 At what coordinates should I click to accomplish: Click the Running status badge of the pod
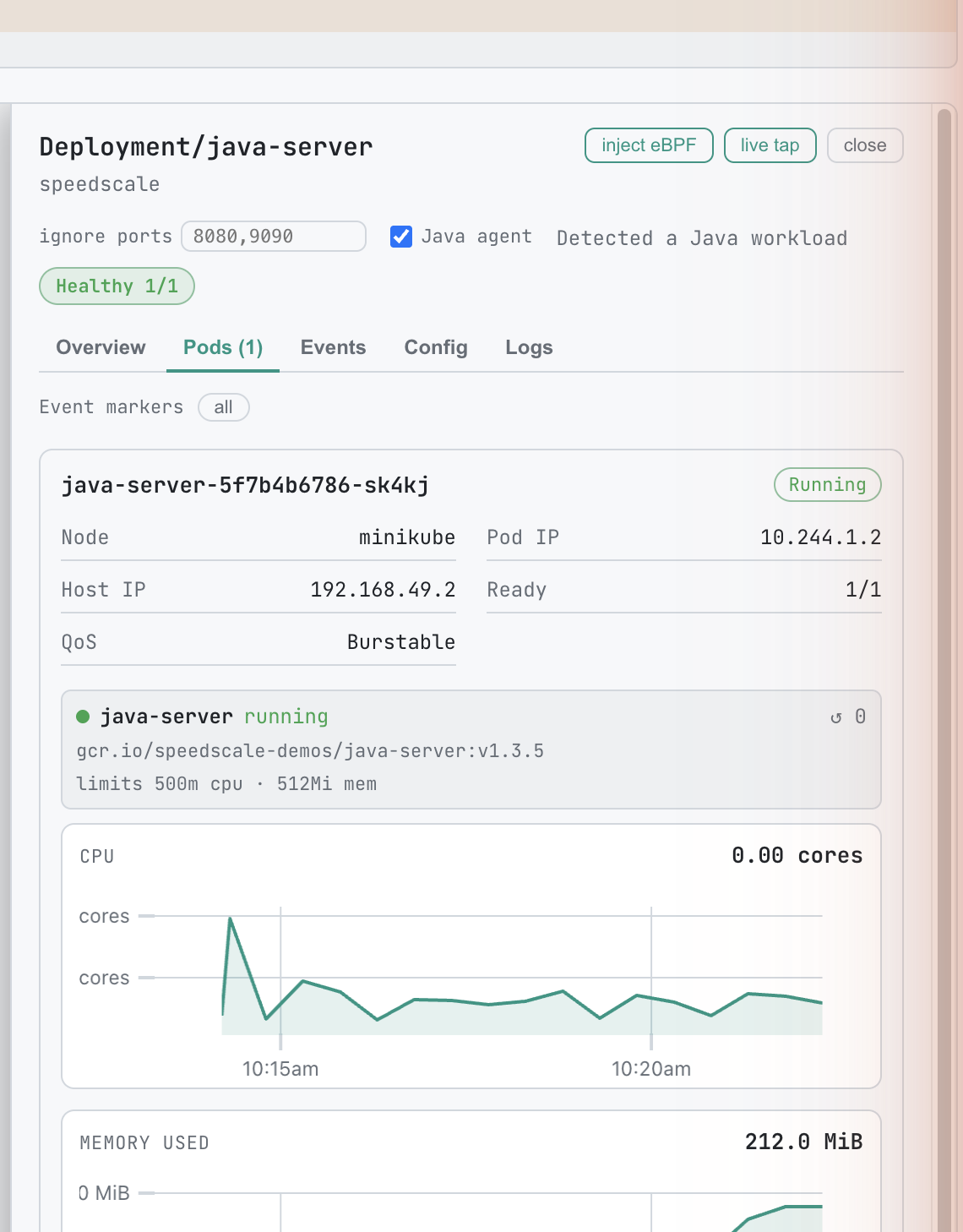click(827, 485)
